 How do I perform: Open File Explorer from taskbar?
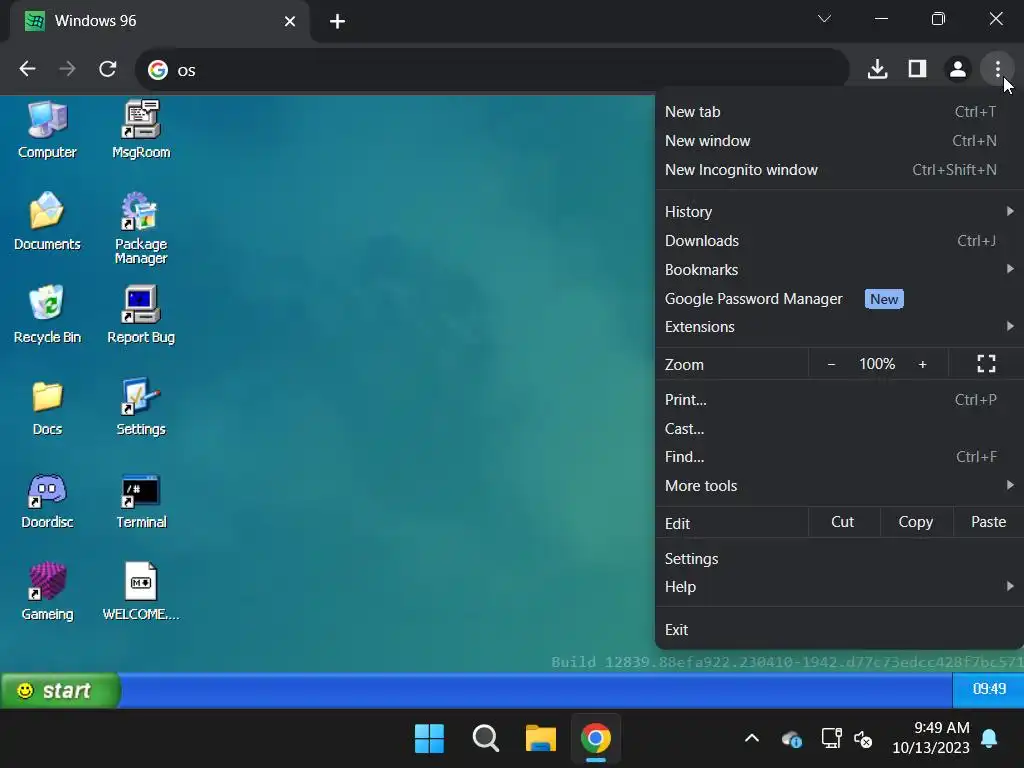[541, 739]
